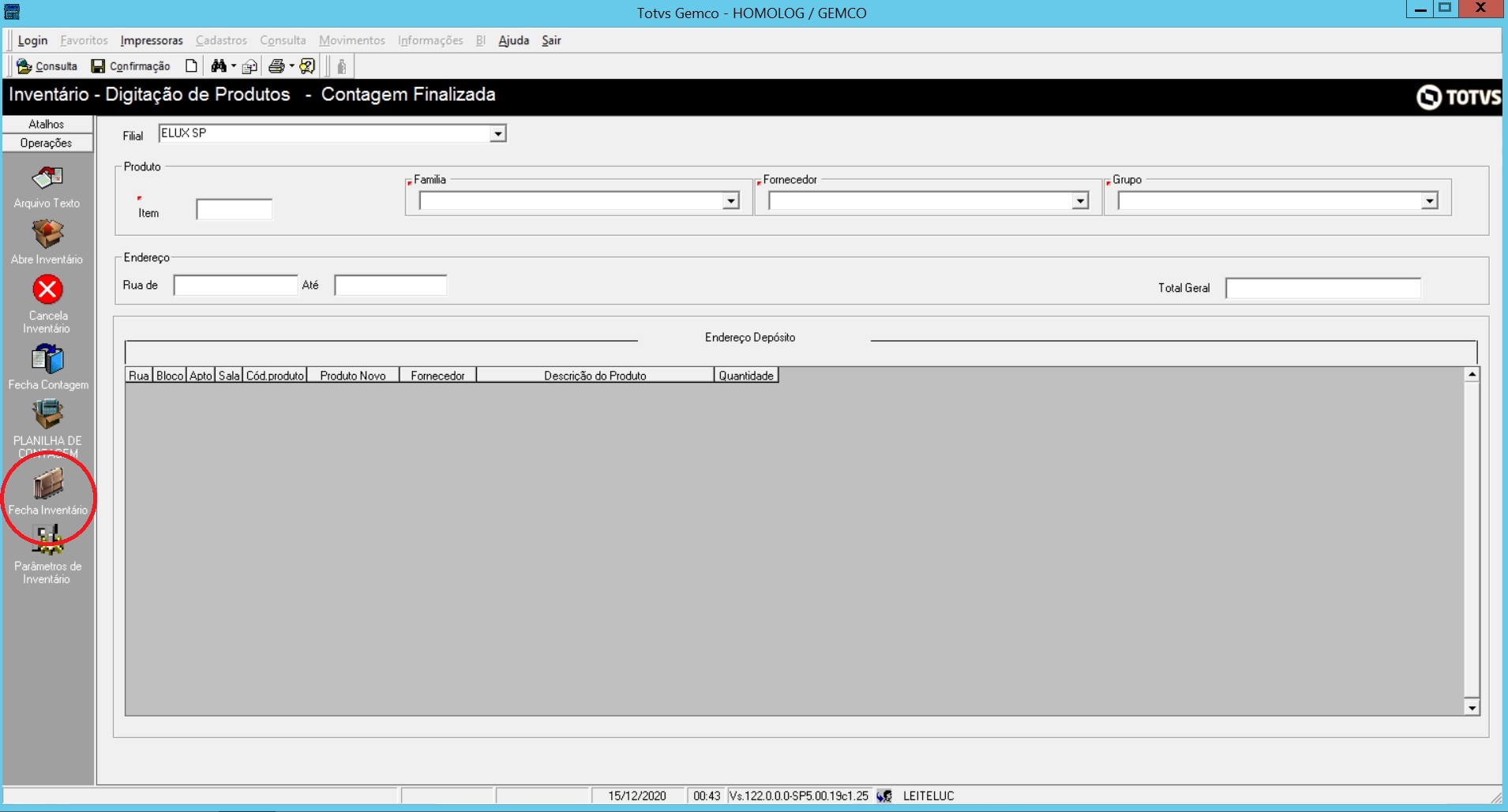Click the grid scrollbar down arrow
The height and width of the screenshot is (812, 1508).
(1472, 708)
